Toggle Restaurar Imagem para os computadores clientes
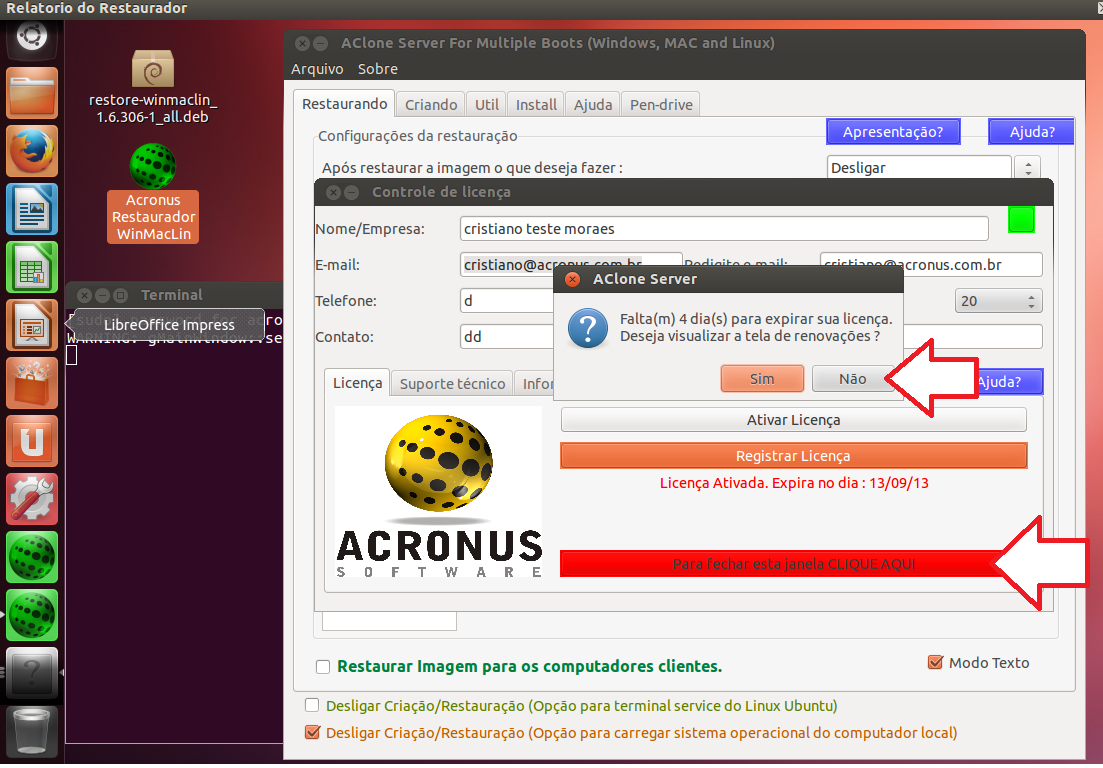This screenshot has height=768, width=1103. click(323, 667)
